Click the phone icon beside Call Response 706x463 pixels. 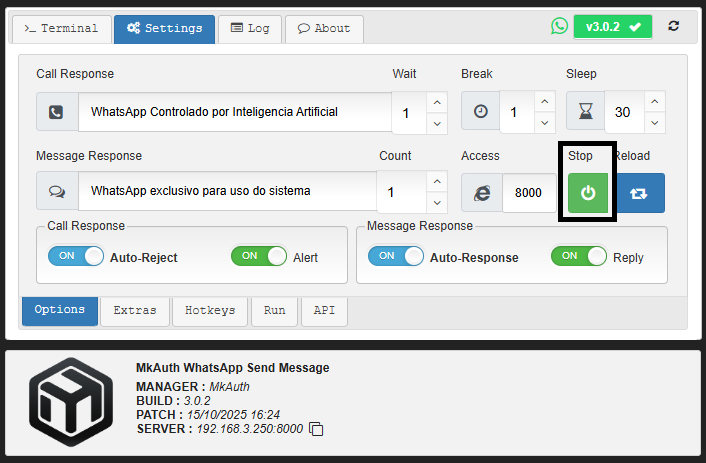(x=57, y=112)
